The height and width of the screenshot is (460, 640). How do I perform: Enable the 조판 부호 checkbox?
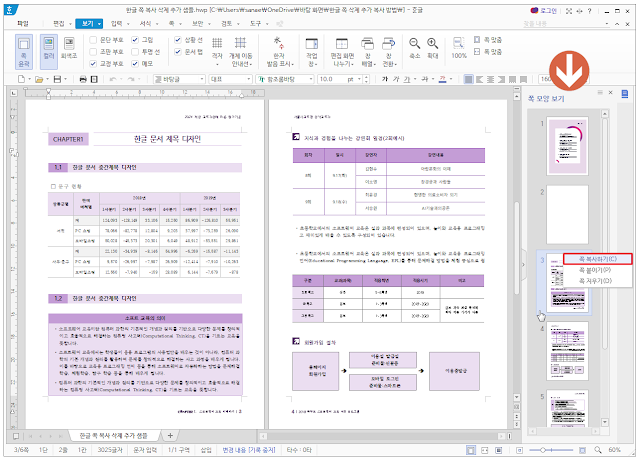[x=93, y=51]
